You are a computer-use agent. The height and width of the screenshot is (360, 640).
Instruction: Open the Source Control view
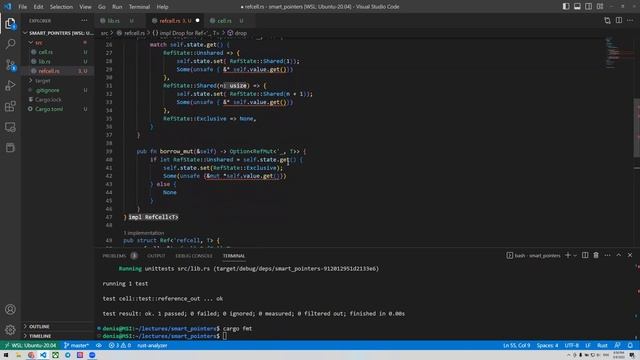pyautogui.click(x=10, y=65)
